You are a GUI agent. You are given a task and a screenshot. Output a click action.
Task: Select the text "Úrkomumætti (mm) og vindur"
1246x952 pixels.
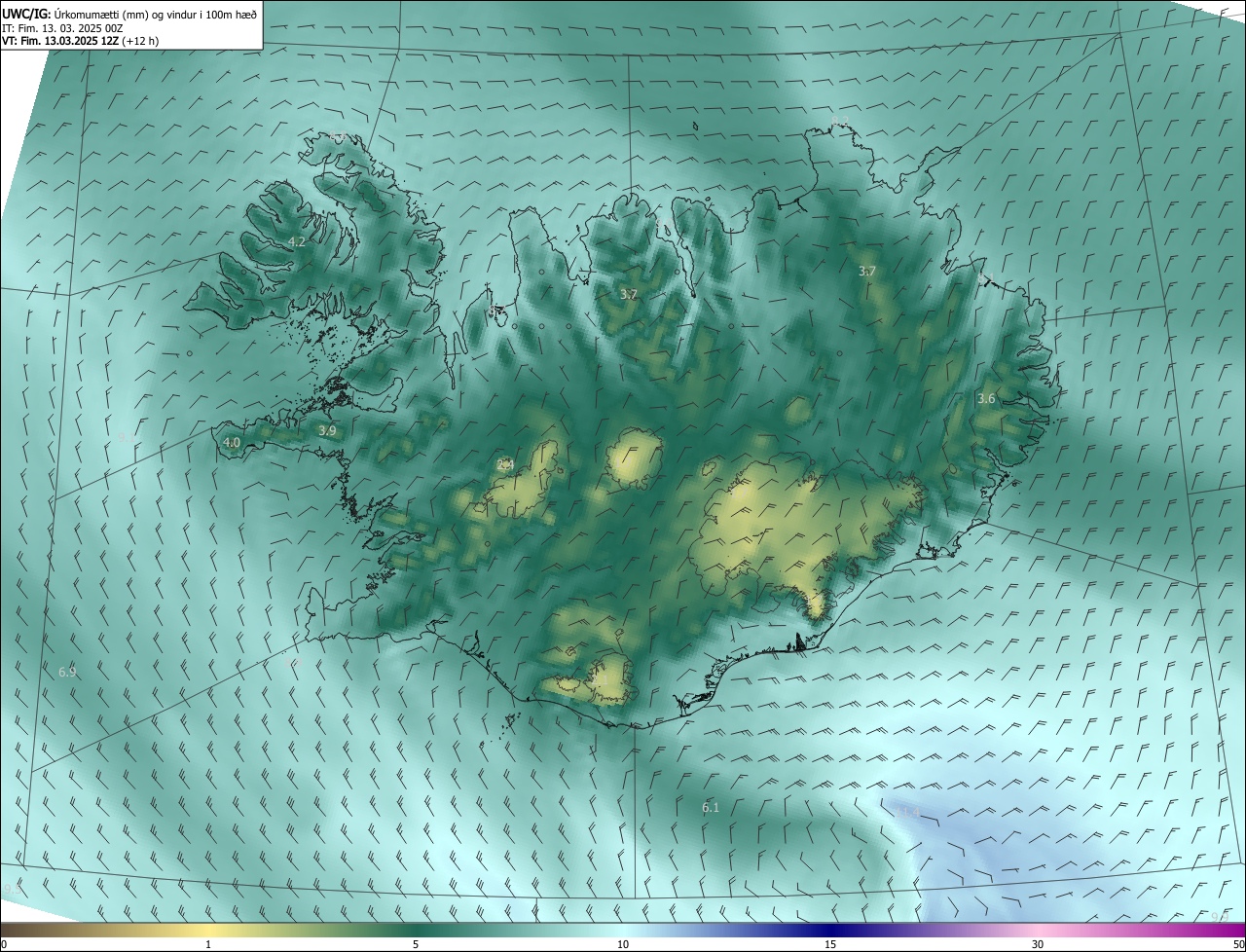(124, 13)
